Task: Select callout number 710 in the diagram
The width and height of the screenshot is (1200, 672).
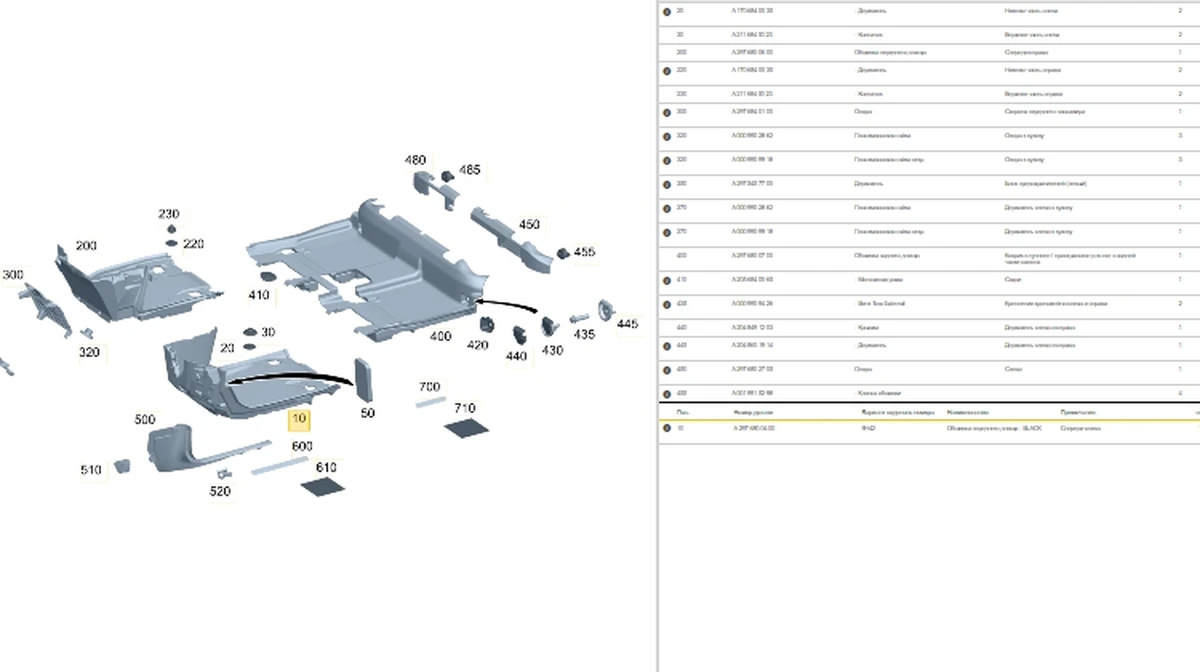Action: pyautogui.click(x=464, y=408)
